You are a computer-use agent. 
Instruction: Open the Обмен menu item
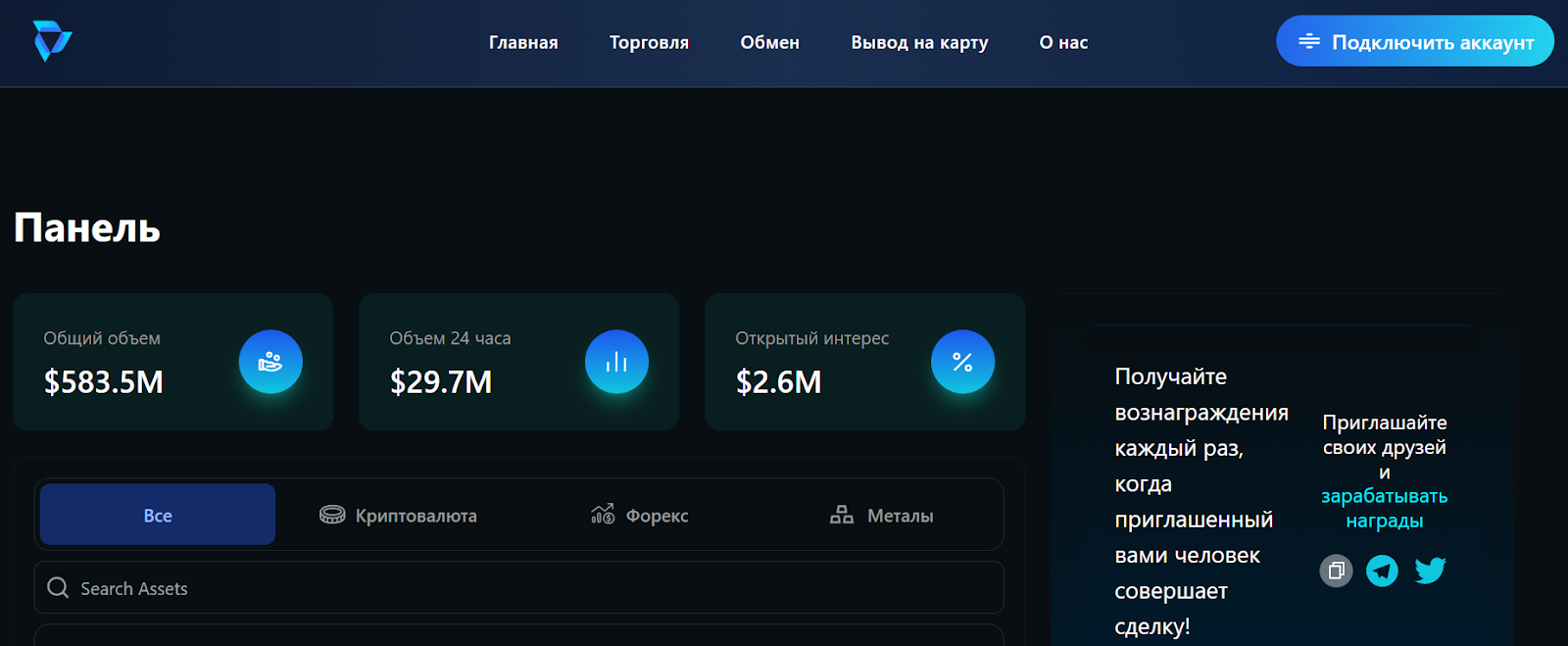[769, 43]
